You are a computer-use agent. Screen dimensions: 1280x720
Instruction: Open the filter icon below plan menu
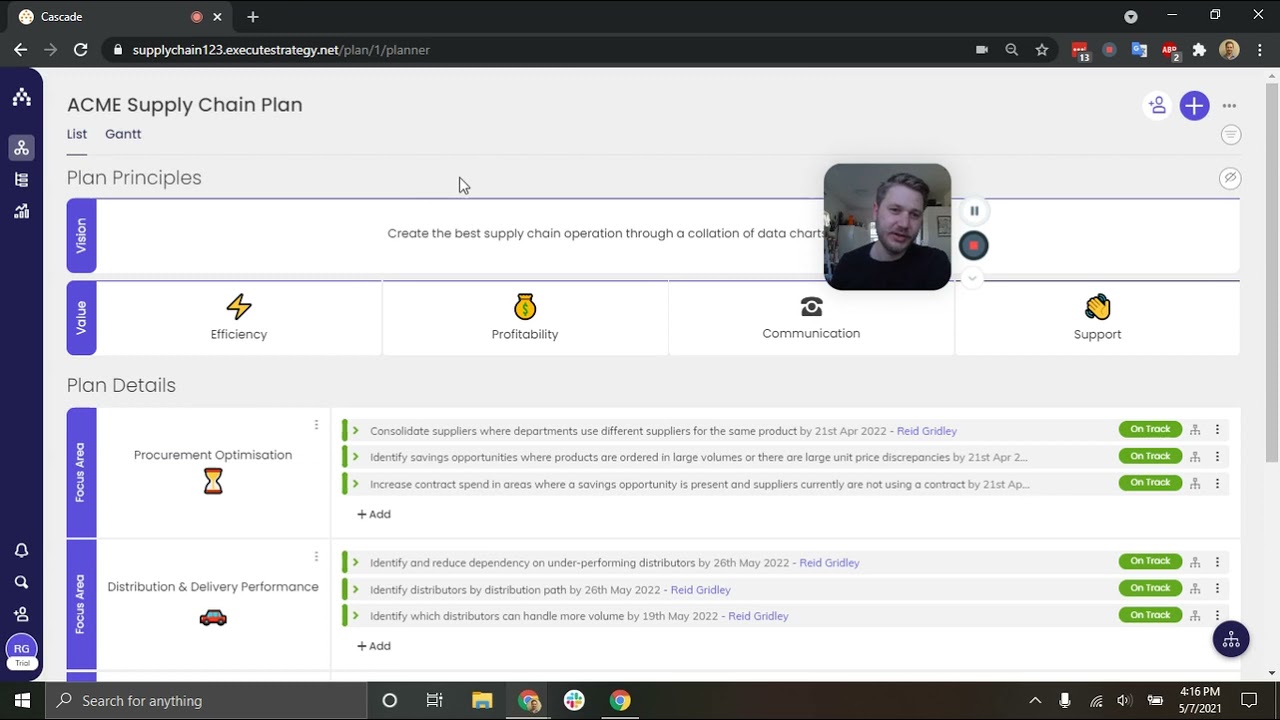(1231, 134)
